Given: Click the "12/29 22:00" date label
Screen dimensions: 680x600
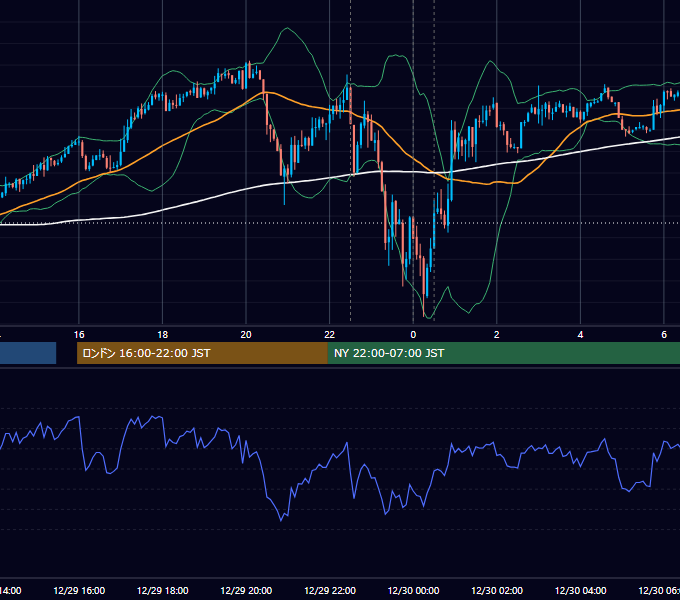Looking at the screenshot, I should (x=330, y=590).
